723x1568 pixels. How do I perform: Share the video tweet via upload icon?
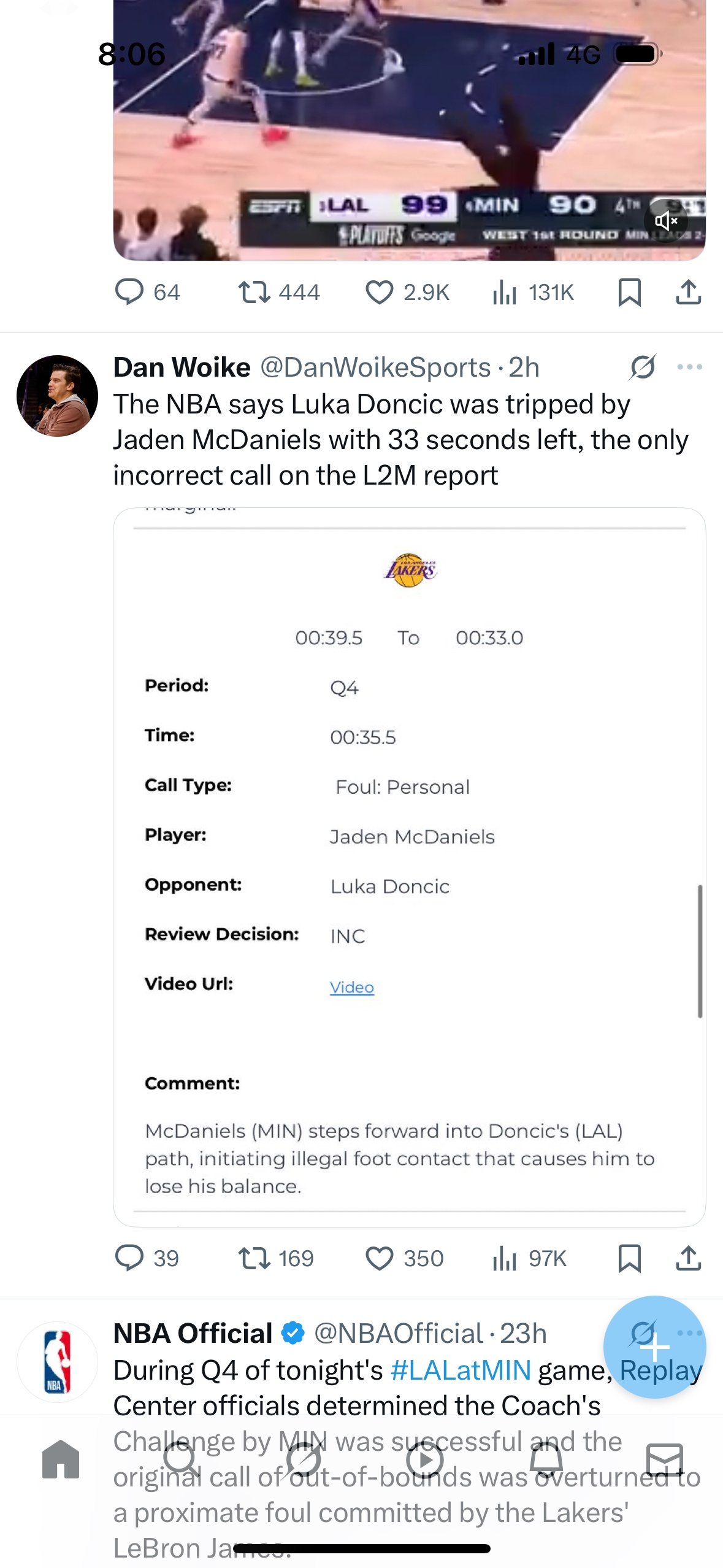(x=688, y=293)
